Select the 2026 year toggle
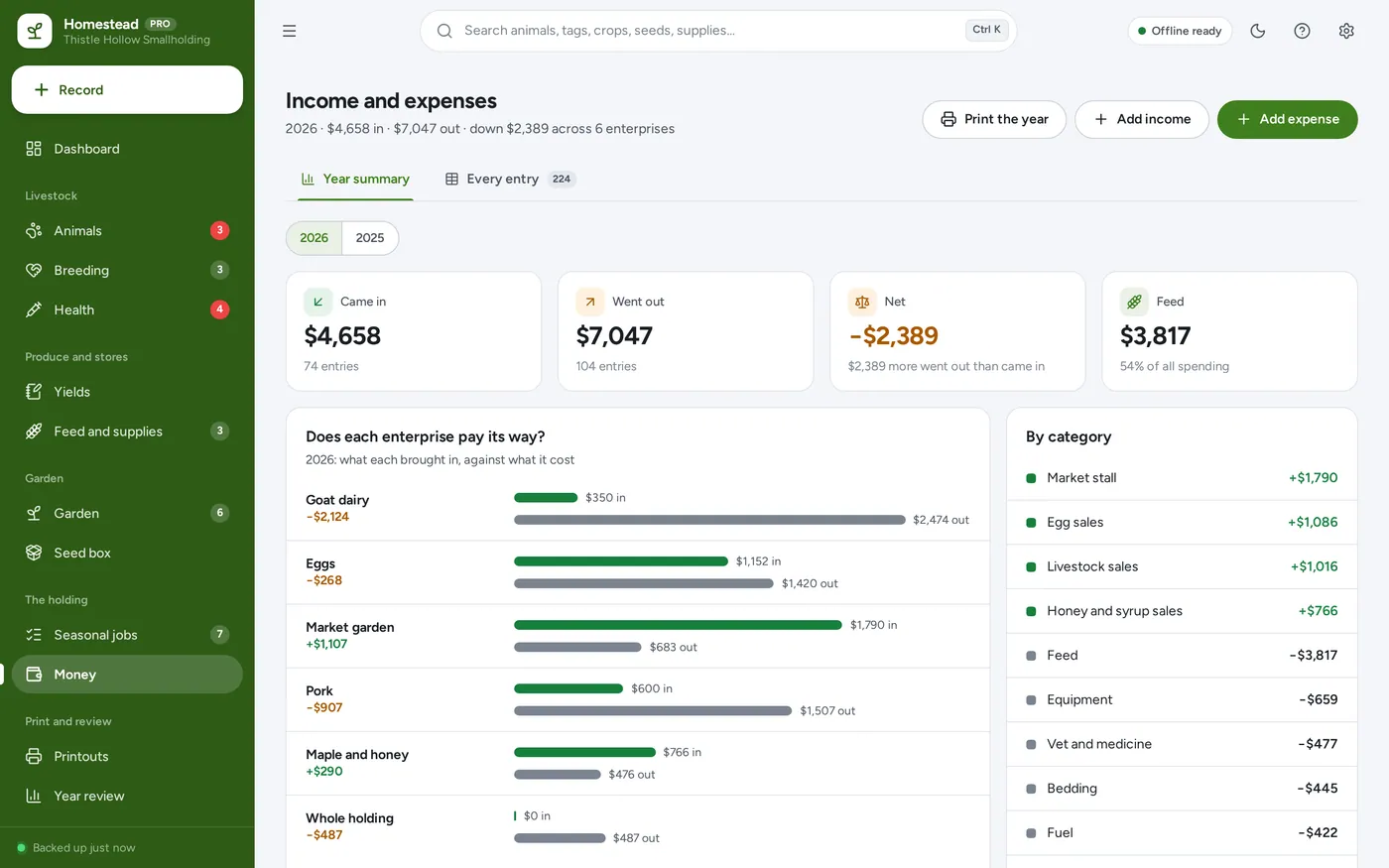Viewport: 1389px width, 868px height. pos(315,238)
